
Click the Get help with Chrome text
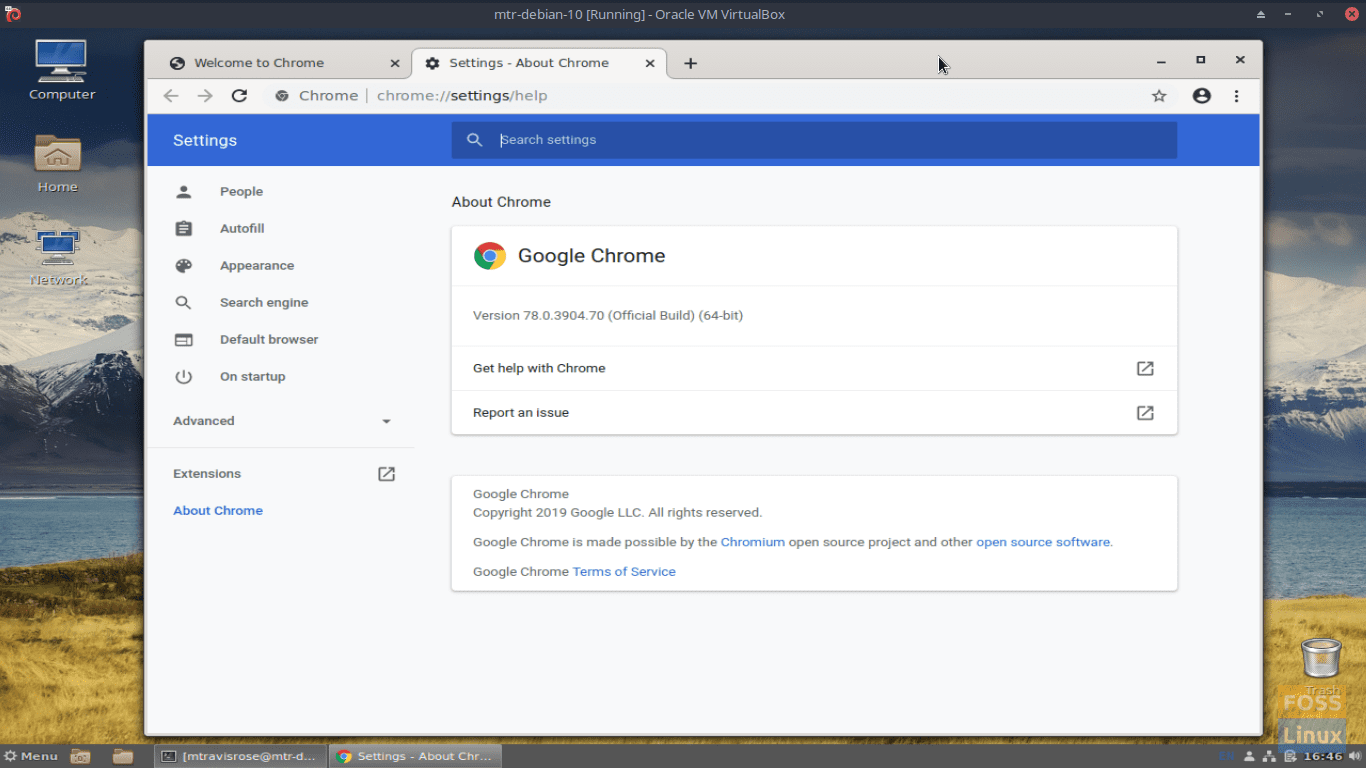[x=539, y=369]
